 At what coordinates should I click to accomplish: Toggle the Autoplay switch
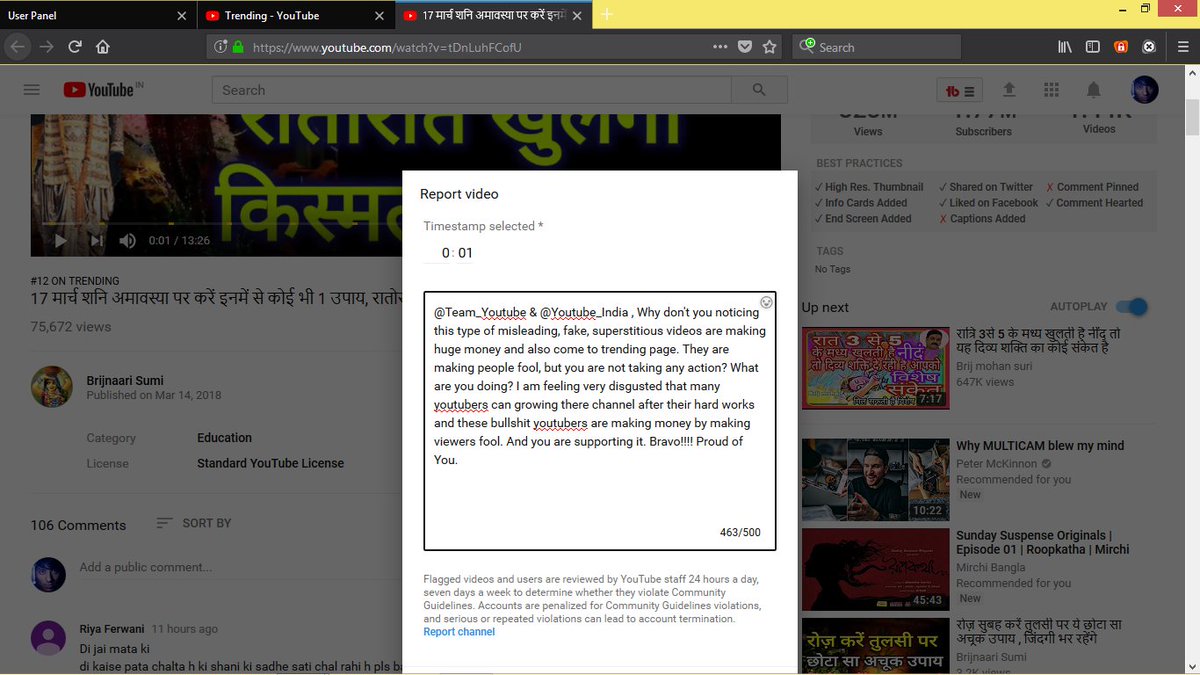(1132, 307)
